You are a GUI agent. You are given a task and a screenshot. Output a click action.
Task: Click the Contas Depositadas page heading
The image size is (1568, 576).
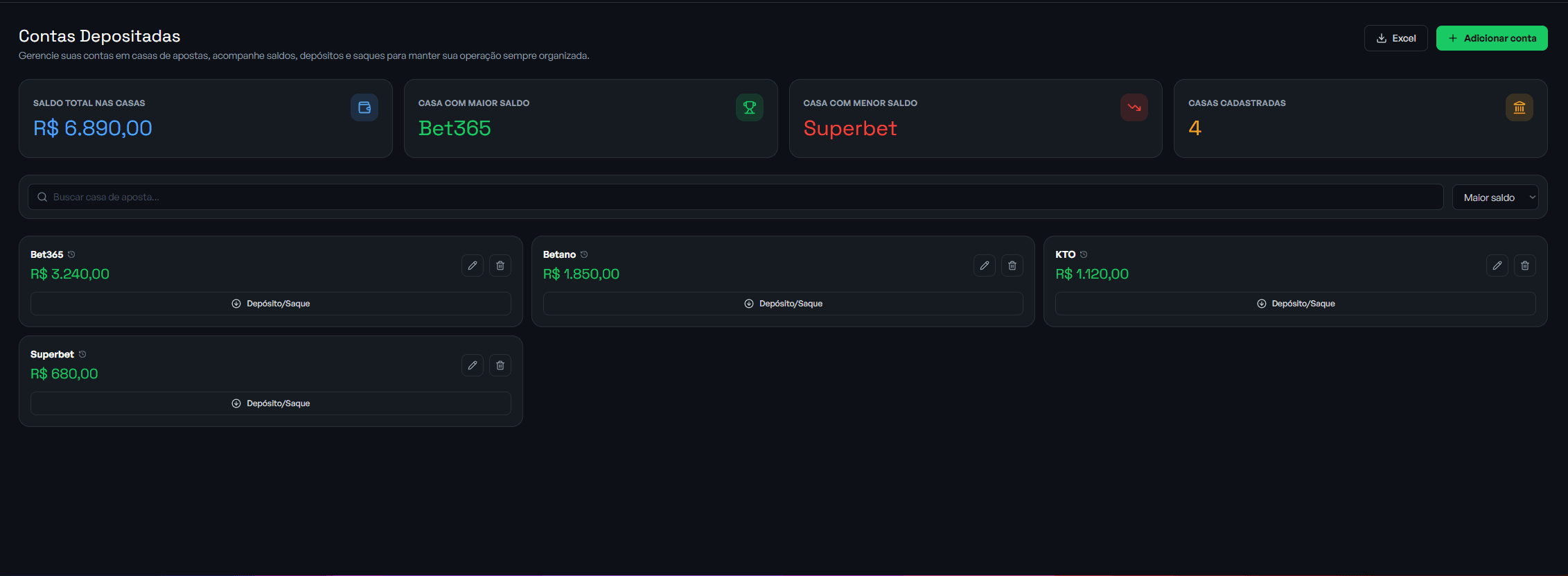(x=100, y=36)
